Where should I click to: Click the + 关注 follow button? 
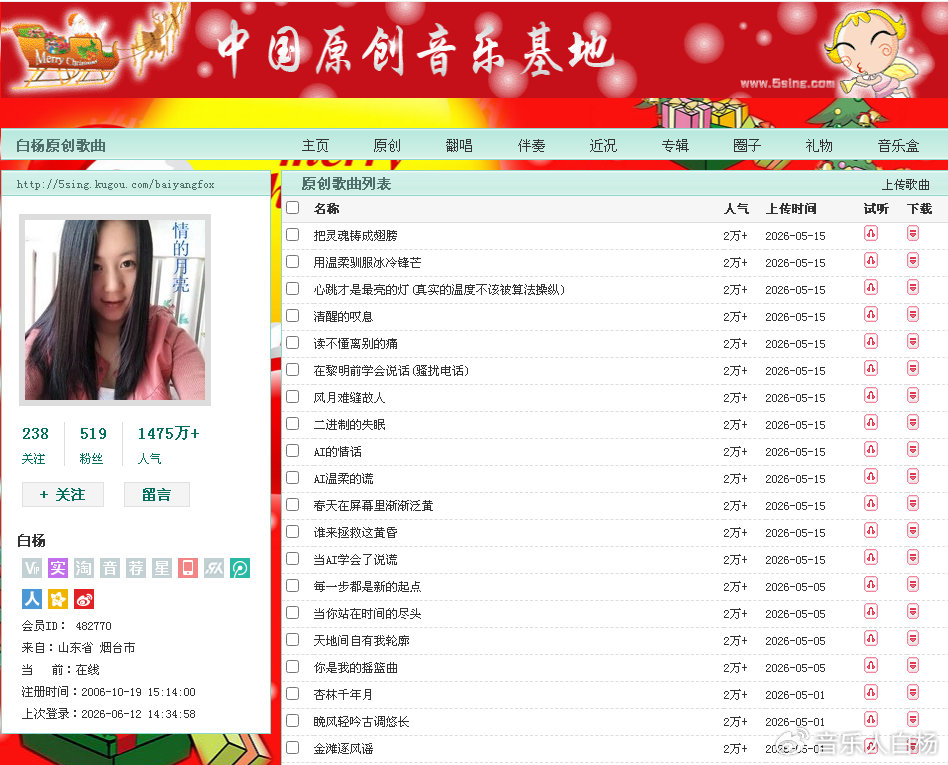(x=63, y=495)
